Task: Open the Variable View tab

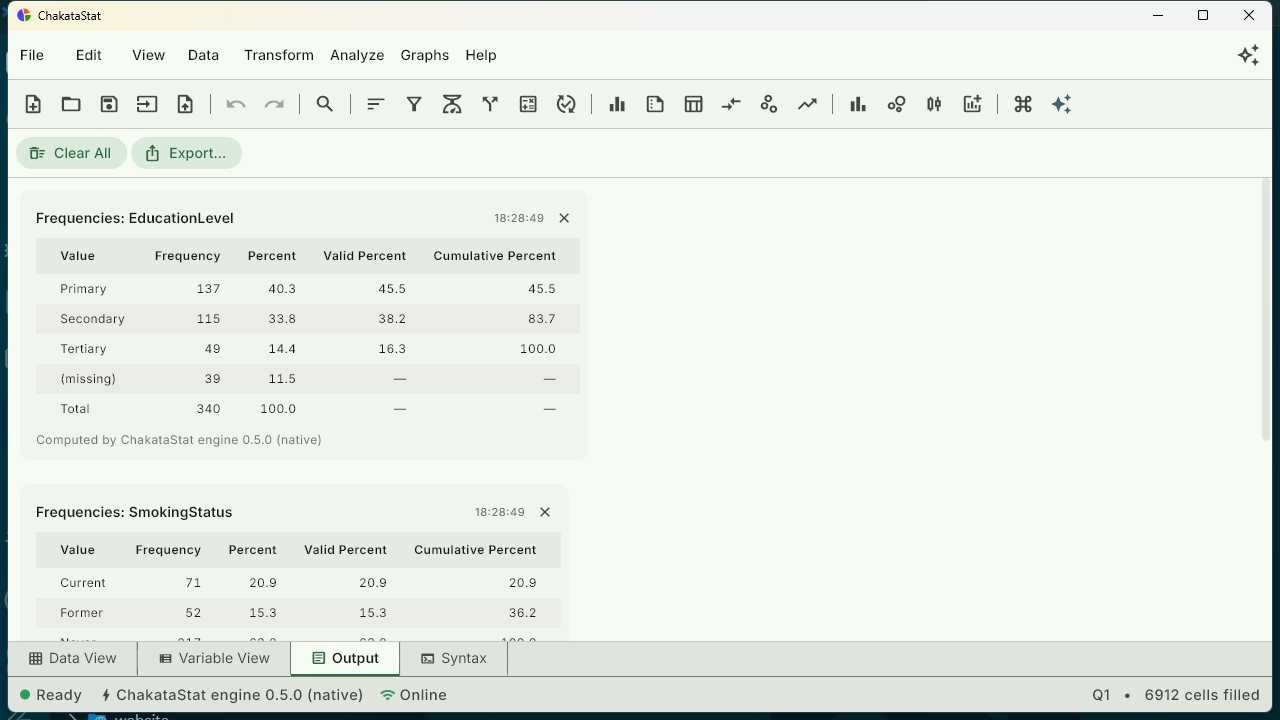Action: (x=215, y=658)
